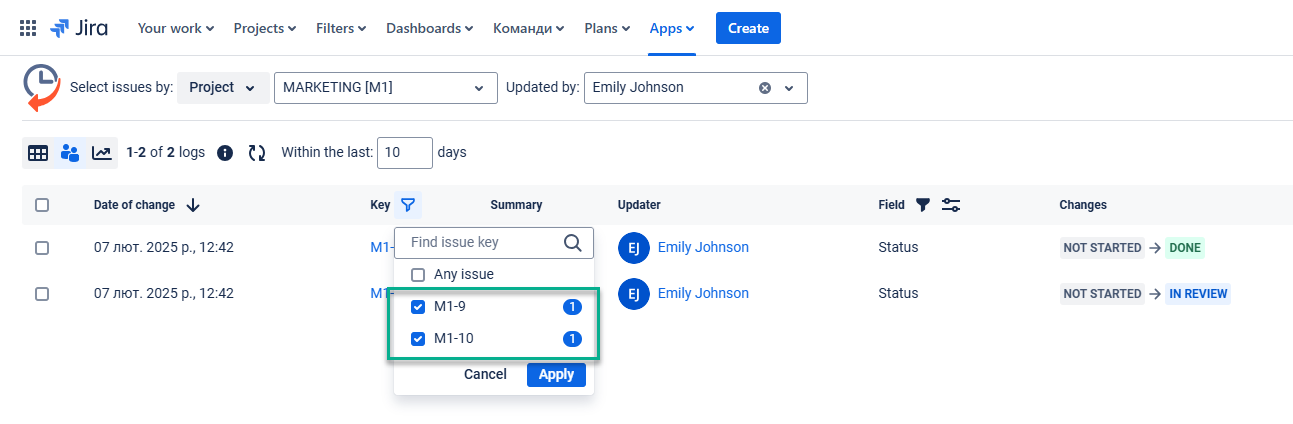
Task: Expand the Project selection dropdown
Action: 223,88
